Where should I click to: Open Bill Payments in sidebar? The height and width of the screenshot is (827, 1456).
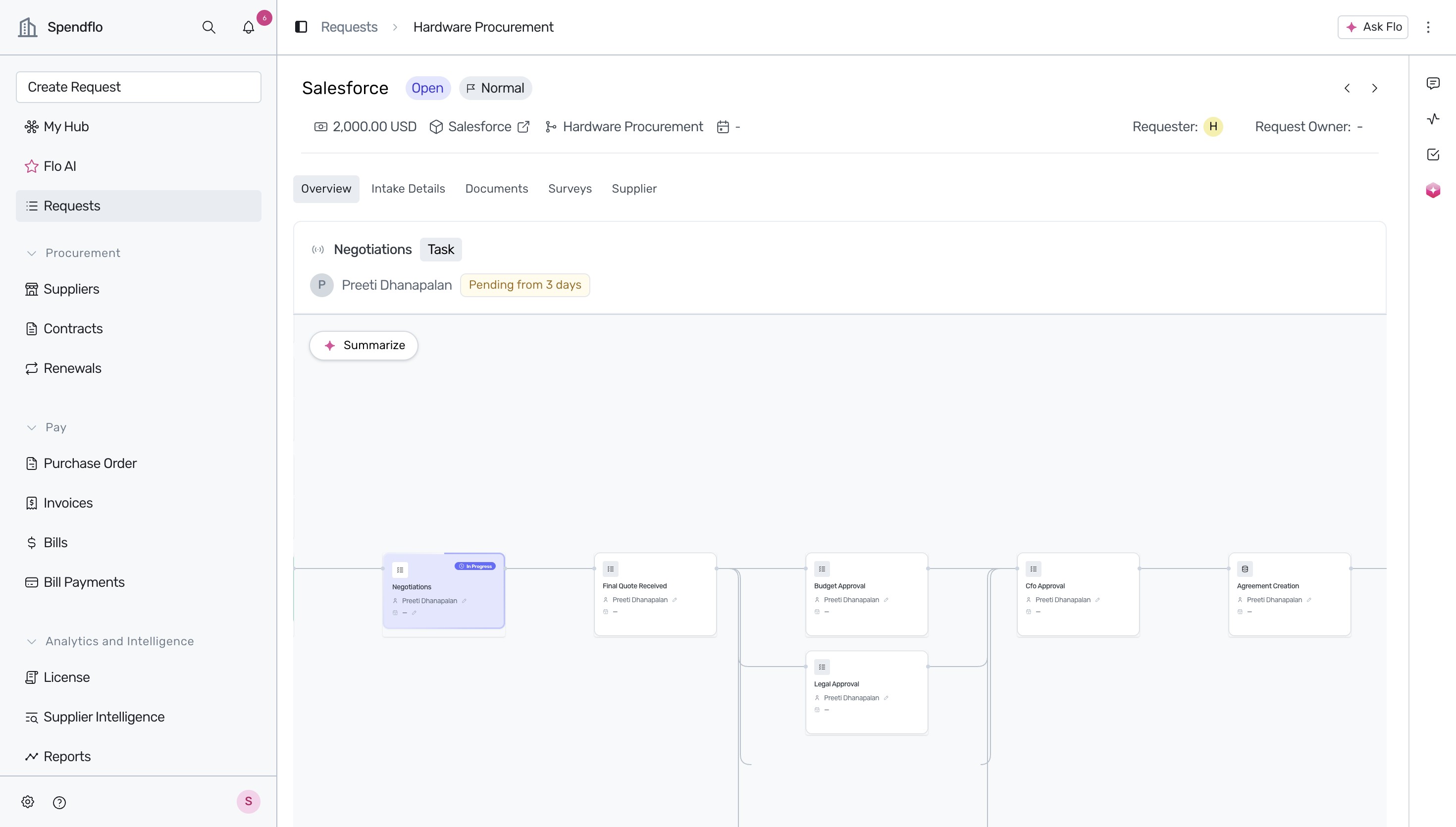(x=139, y=582)
